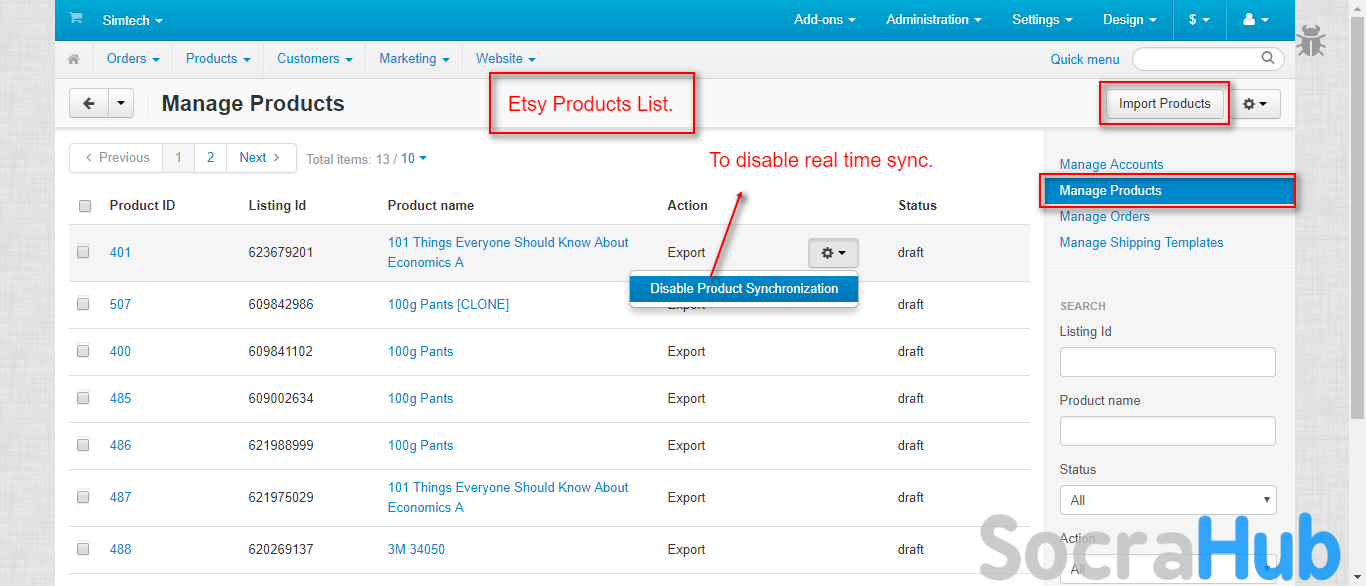This screenshot has width=1366, height=586.
Task: Click the back arrow button
Action: click(x=89, y=103)
